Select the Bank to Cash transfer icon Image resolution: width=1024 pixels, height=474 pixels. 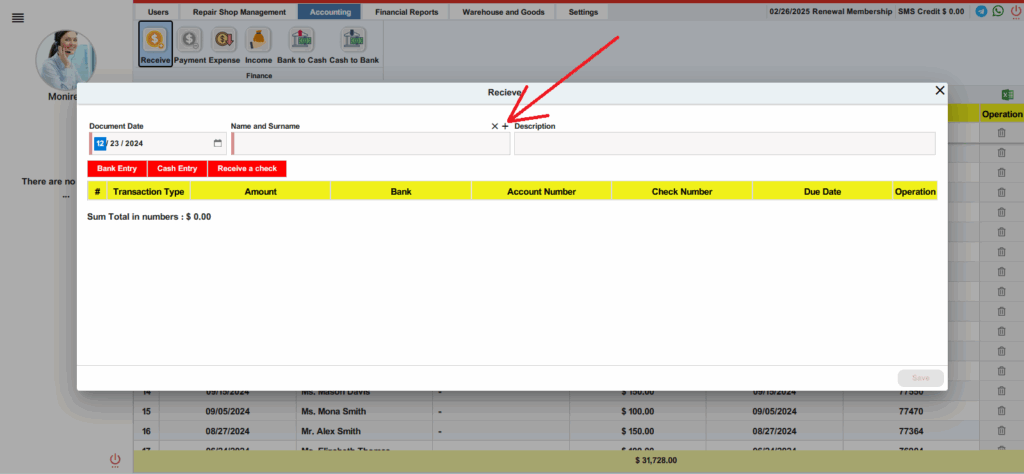pyautogui.click(x=302, y=46)
